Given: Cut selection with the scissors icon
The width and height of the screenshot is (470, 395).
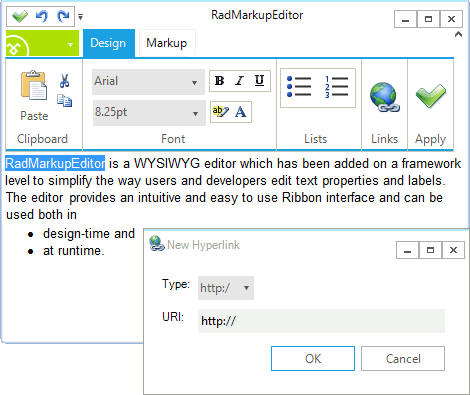Looking at the screenshot, I should (64, 81).
